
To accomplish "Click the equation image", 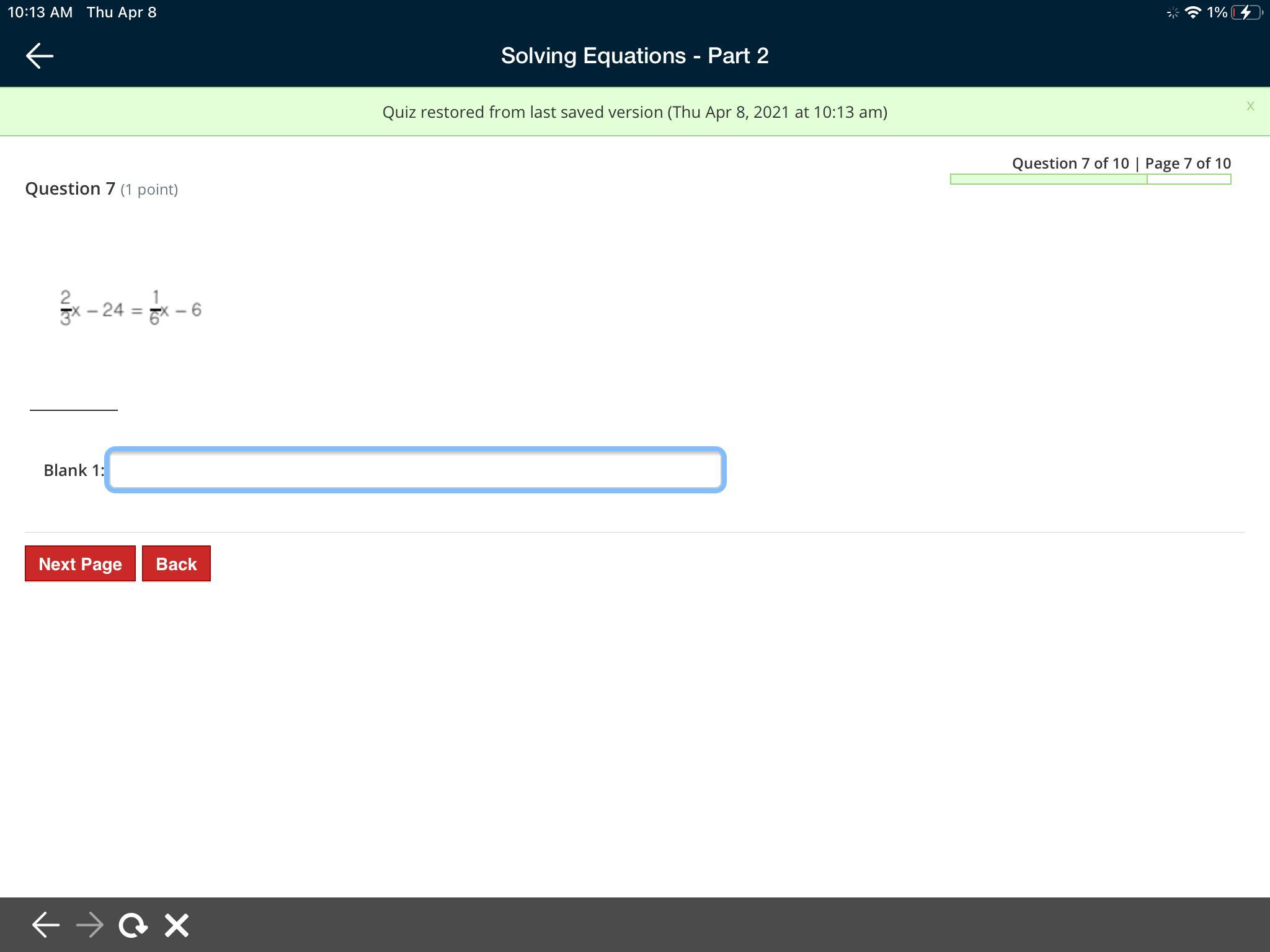I will 131,308.
